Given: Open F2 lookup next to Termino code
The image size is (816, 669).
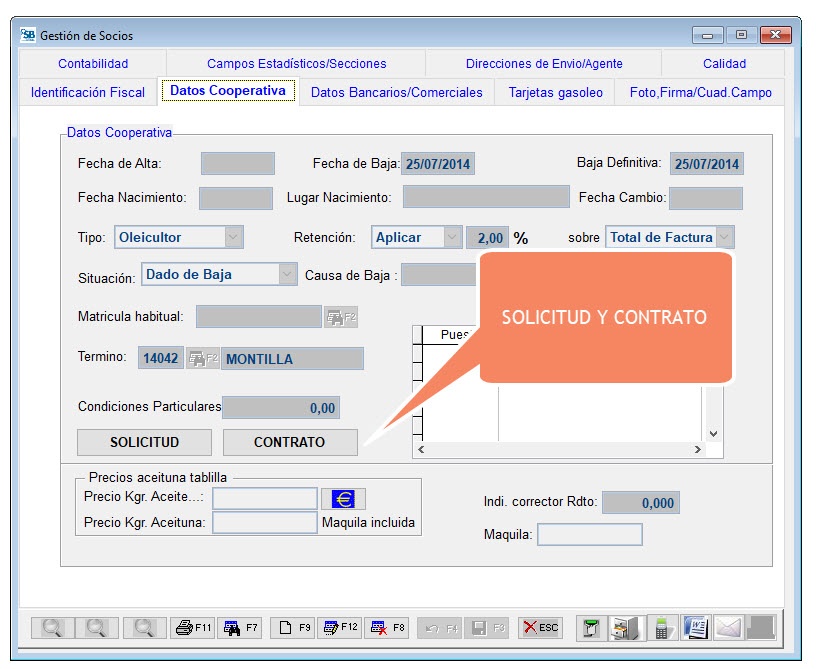Looking at the screenshot, I should (202, 359).
